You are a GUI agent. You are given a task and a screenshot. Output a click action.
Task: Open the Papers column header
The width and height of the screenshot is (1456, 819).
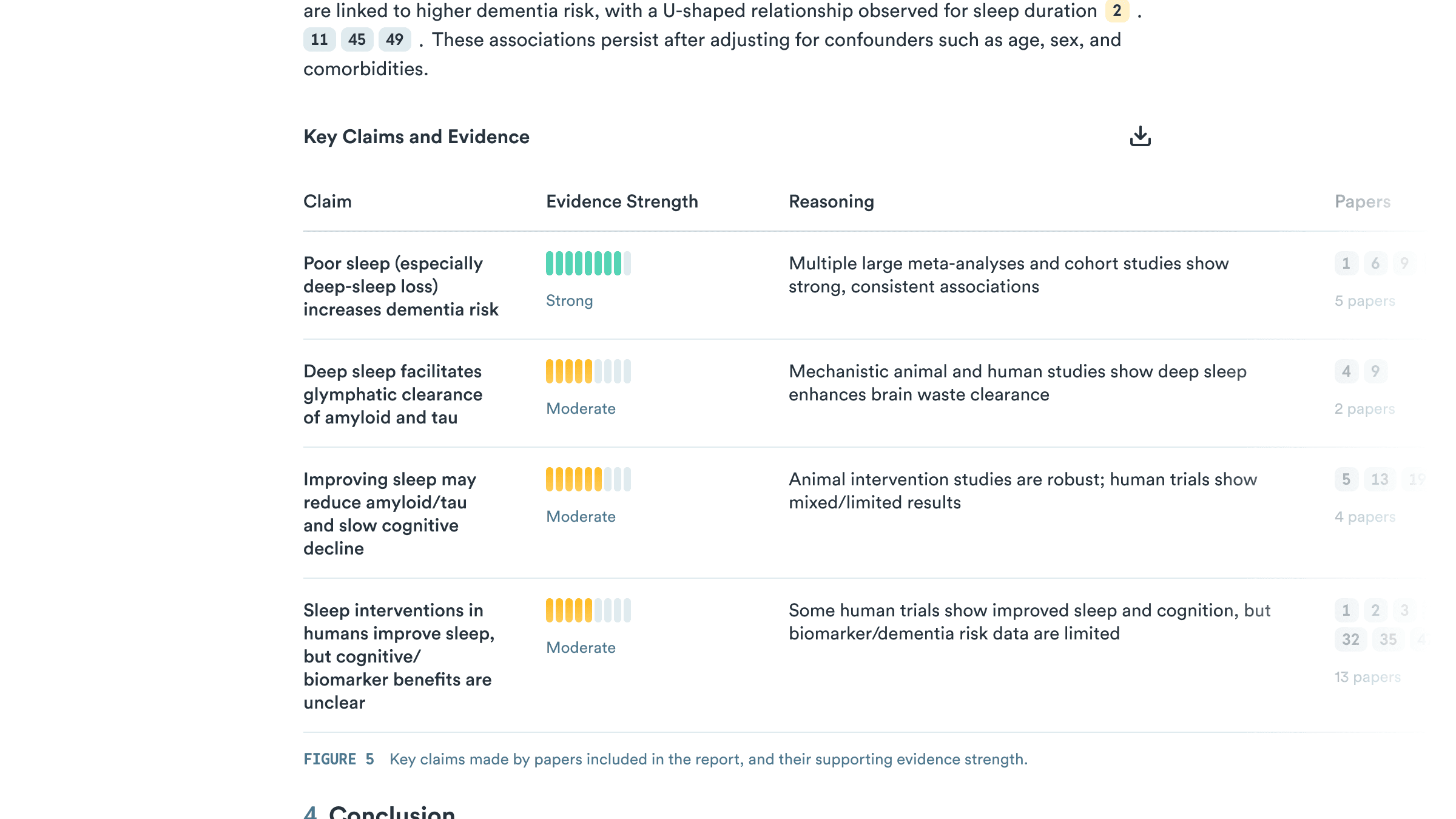pyautogui.click(x=1362, y=201)
